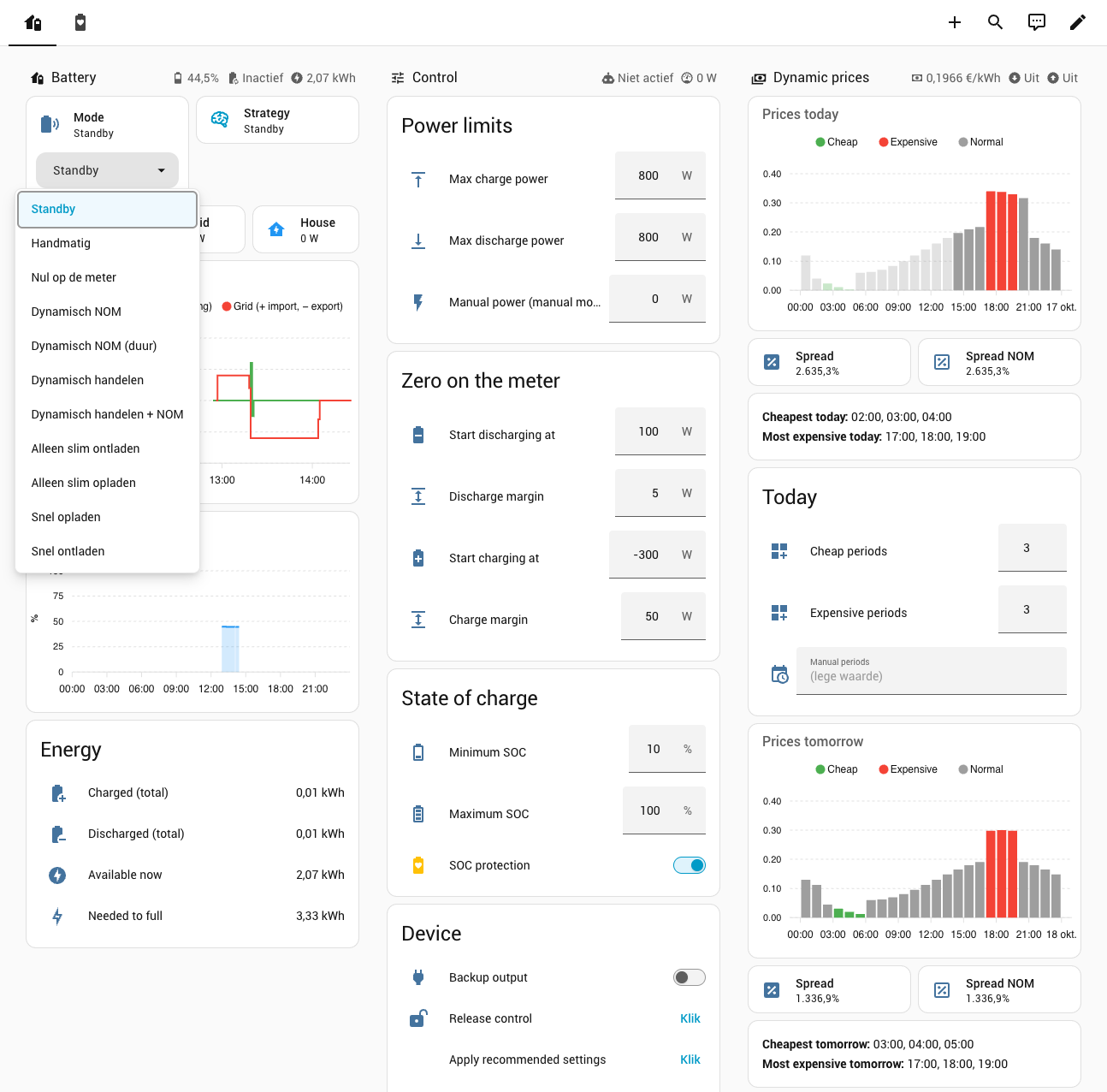Click the pencil edit dashboard icon
1107x1092 pixels.
click(x=1078, y=22)
